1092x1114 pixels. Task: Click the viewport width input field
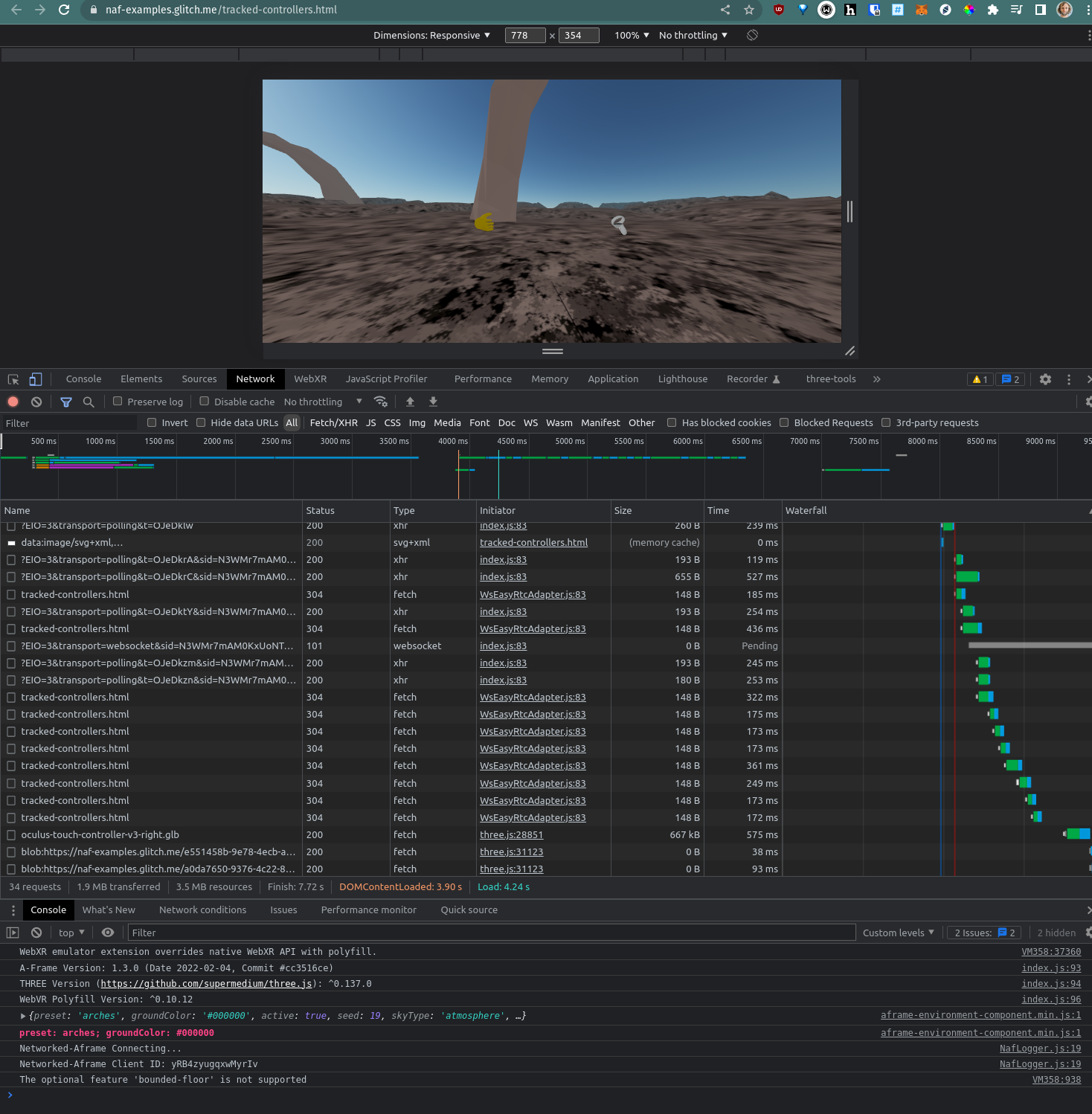(524, 35)
